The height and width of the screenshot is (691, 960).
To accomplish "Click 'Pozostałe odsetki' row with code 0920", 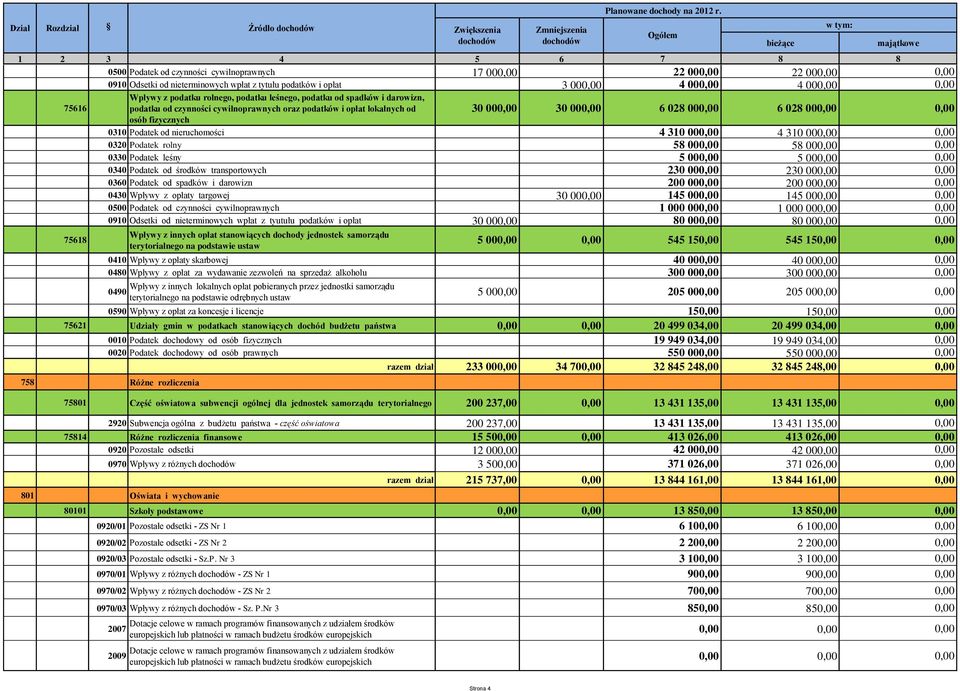I will coord(480,449).
